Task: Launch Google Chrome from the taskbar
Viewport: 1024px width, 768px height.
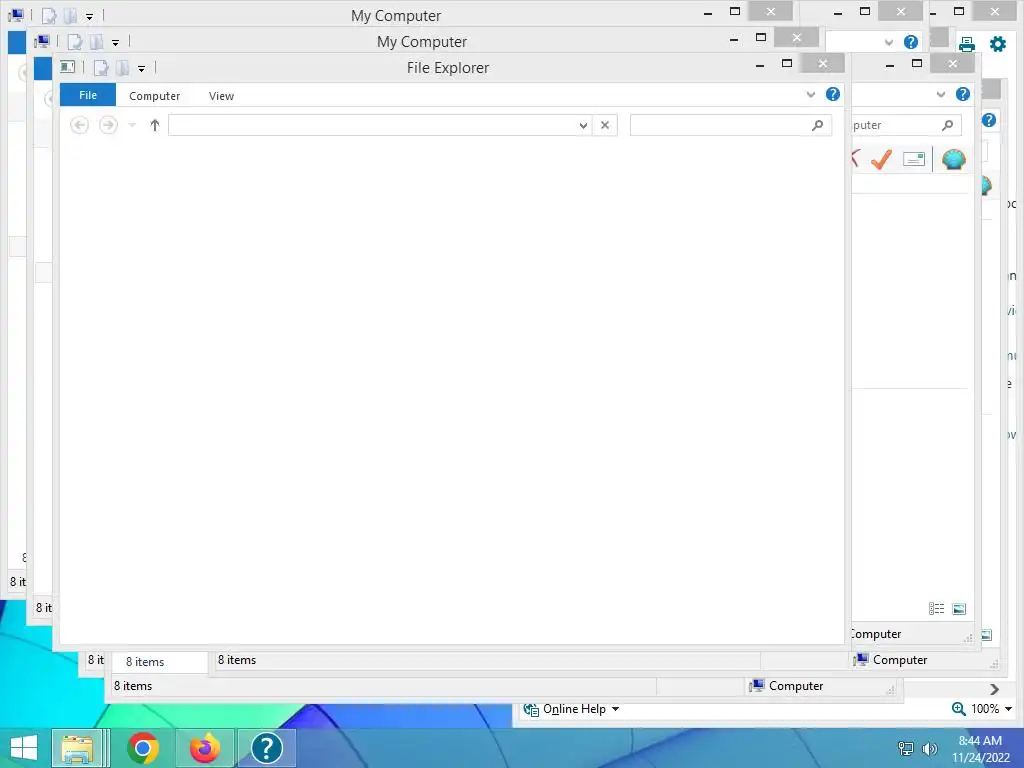Action: [143, 748]
